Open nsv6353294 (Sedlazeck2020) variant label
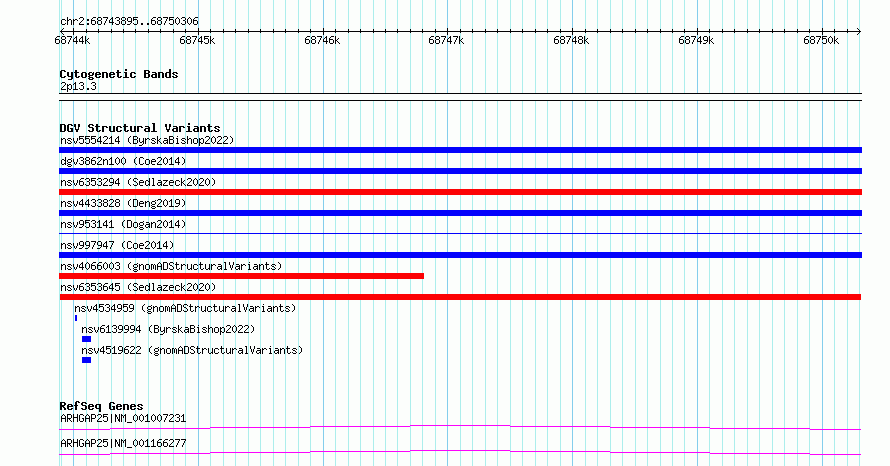890x466 pixels. [138, 182]
